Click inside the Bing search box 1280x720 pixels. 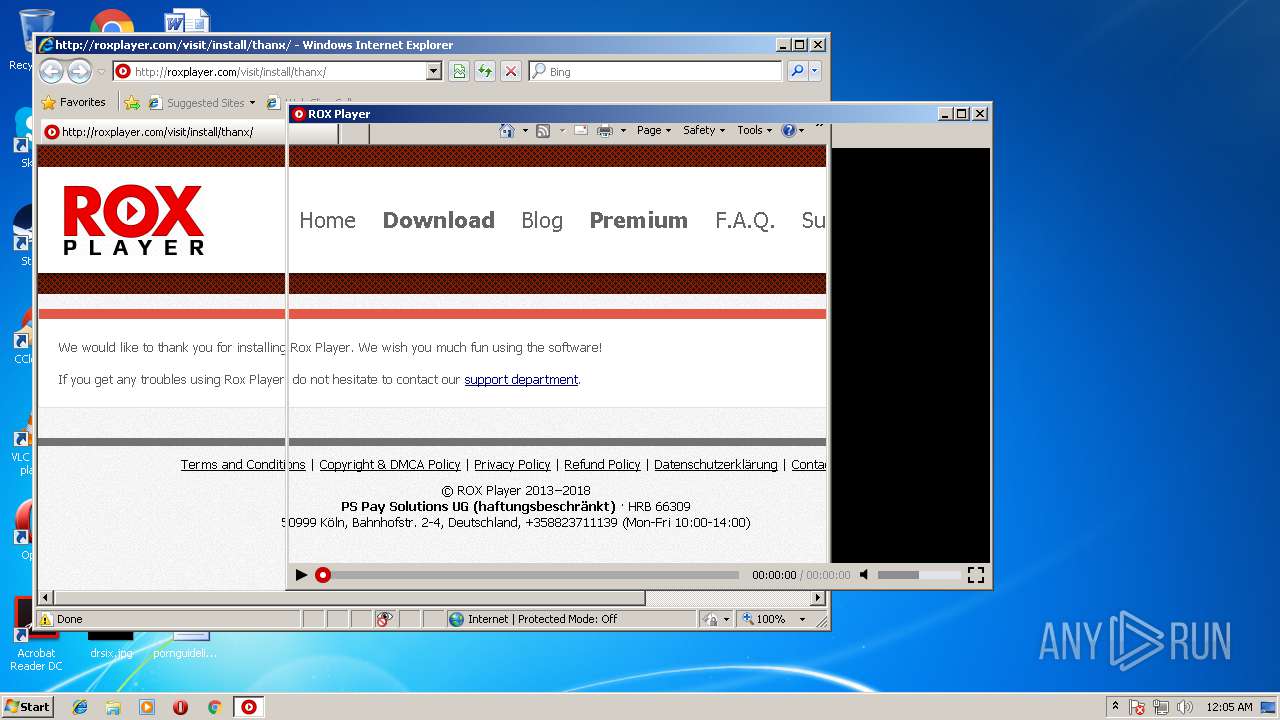tap(655, 71)
